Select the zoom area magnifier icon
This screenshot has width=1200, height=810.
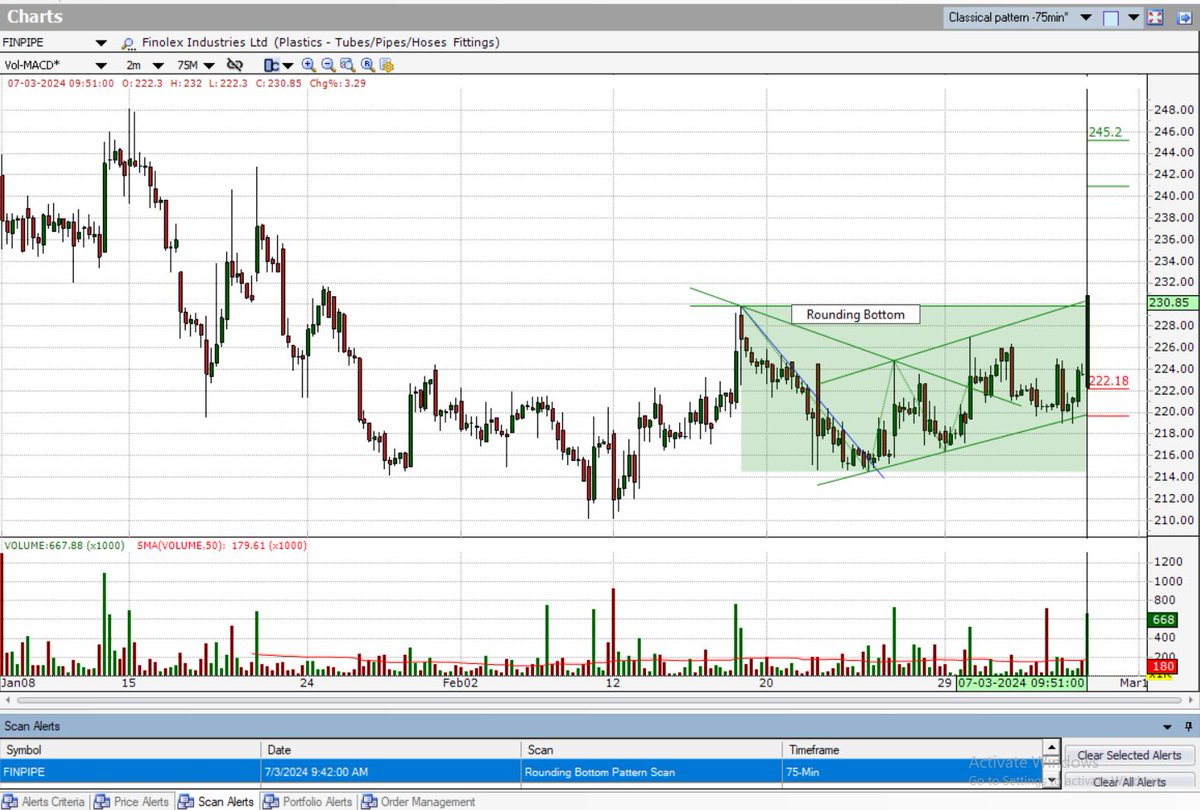pos(347,65)
